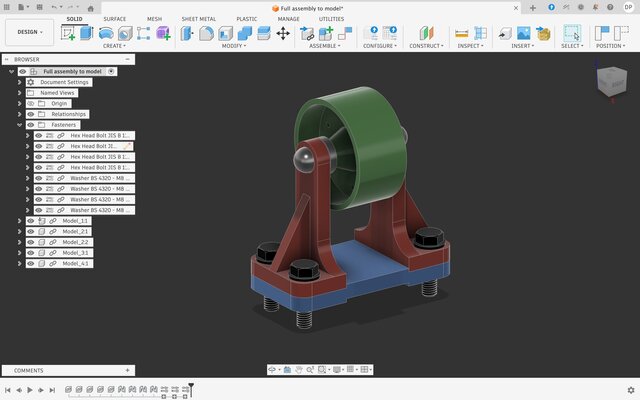Expand the Document Settings node
Screen dimensions: 640x400
(19, 82)
